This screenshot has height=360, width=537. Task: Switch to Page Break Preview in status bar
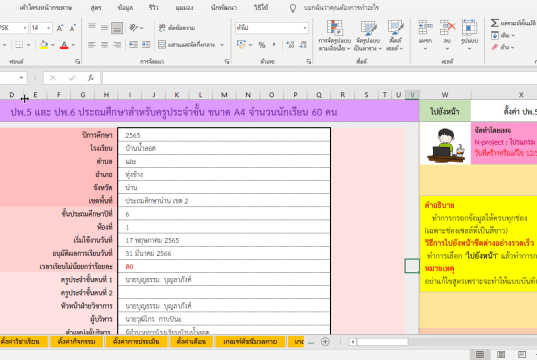click(x=522, y=355)
